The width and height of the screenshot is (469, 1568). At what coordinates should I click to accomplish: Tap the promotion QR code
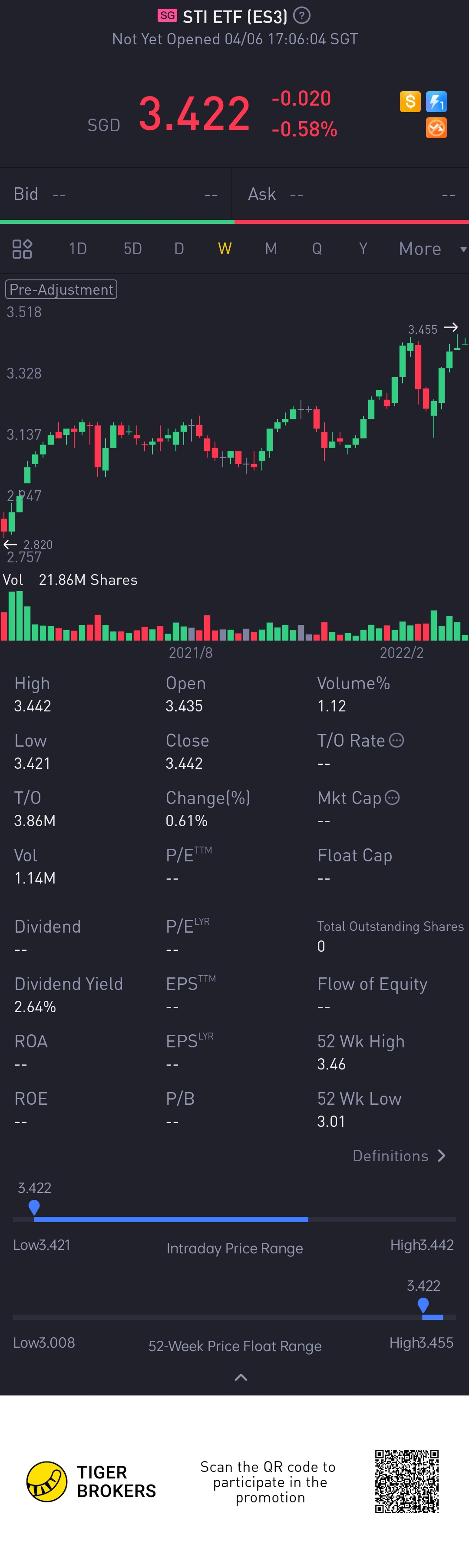pos(406,1482)
